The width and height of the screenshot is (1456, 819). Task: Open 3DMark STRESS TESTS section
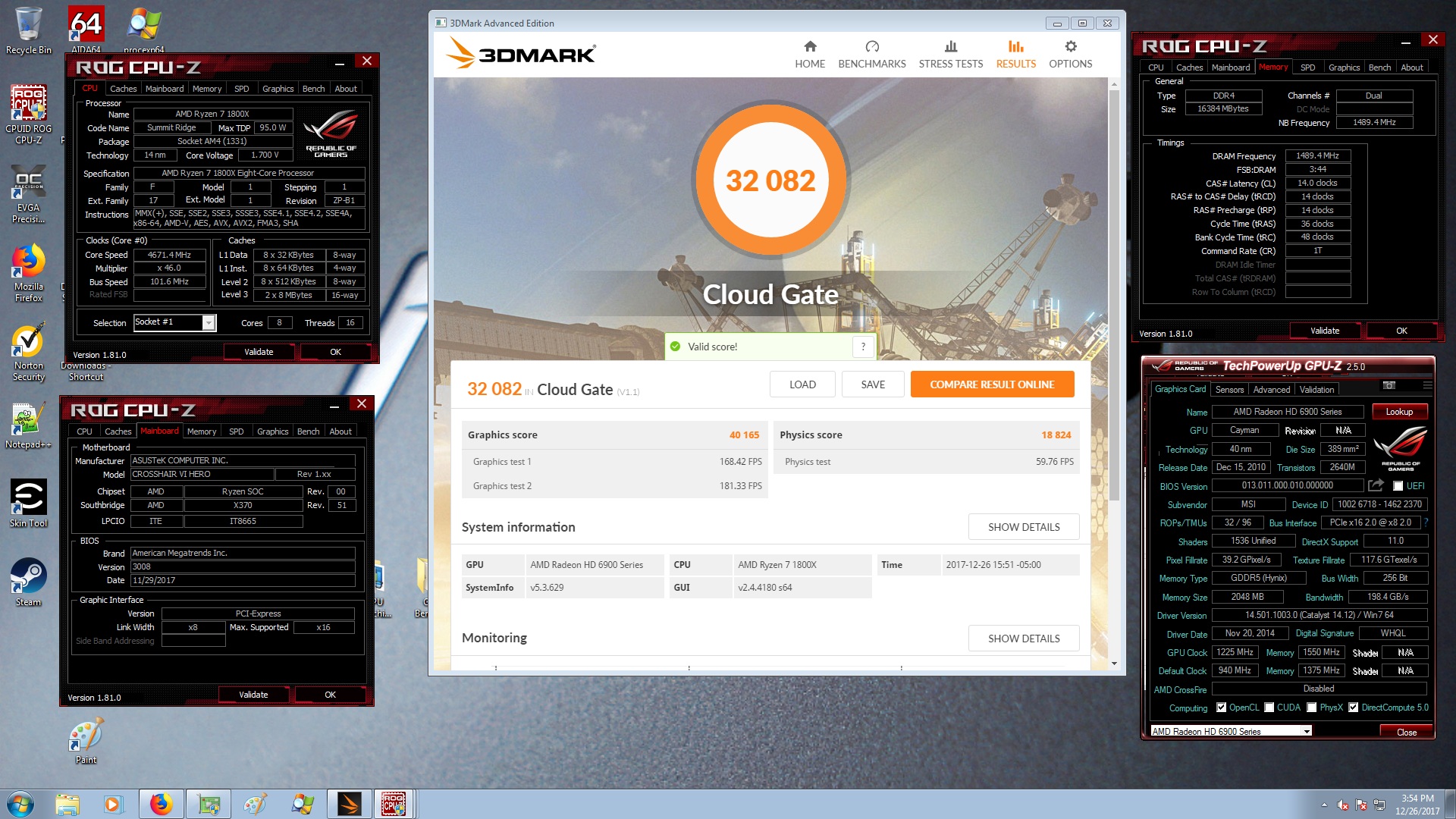coord(951,55)
